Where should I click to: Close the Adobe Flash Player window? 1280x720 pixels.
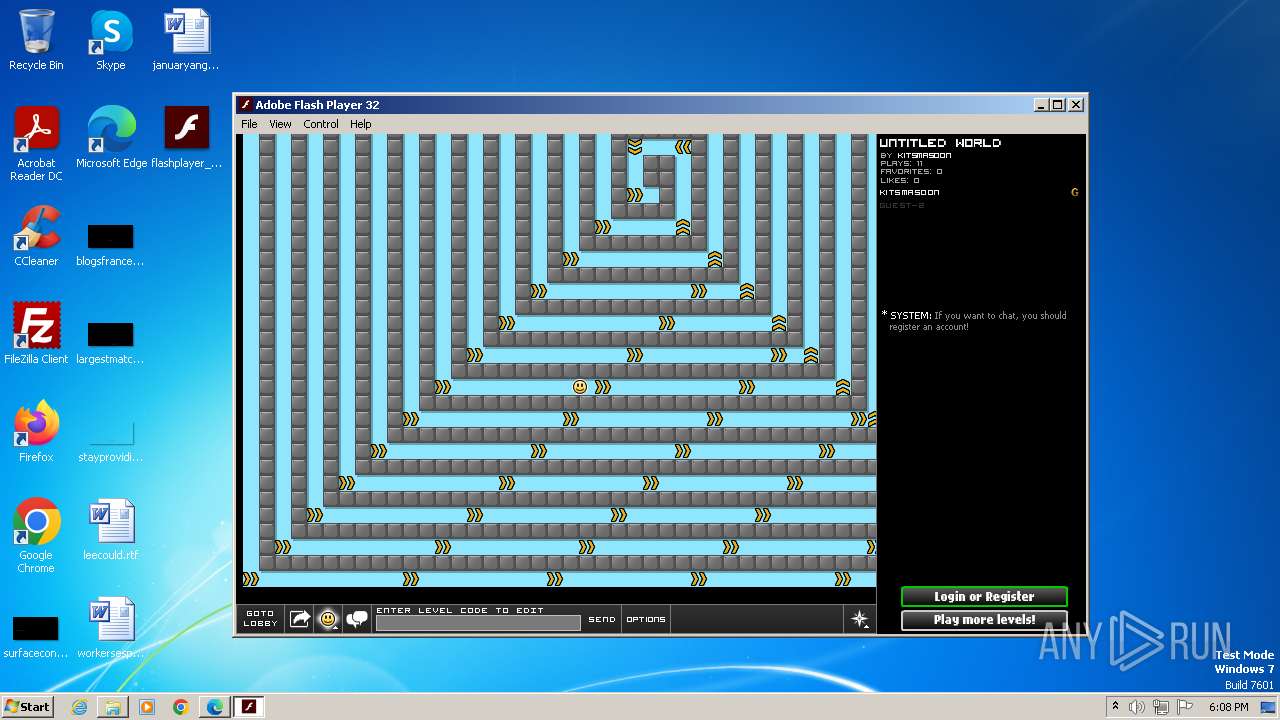point(1076,105)
